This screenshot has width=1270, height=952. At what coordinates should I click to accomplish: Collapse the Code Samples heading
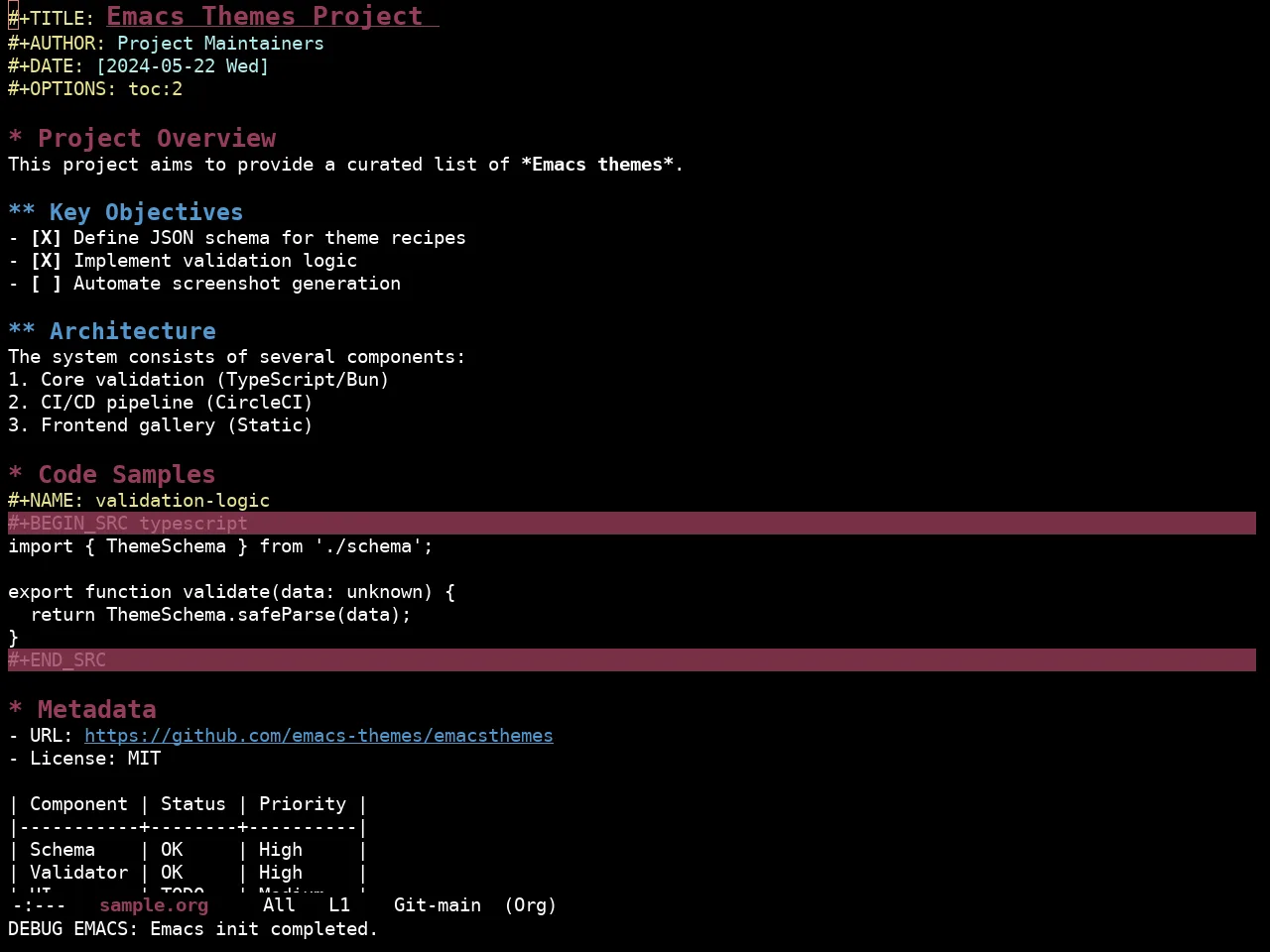click(x=15, y=475)
